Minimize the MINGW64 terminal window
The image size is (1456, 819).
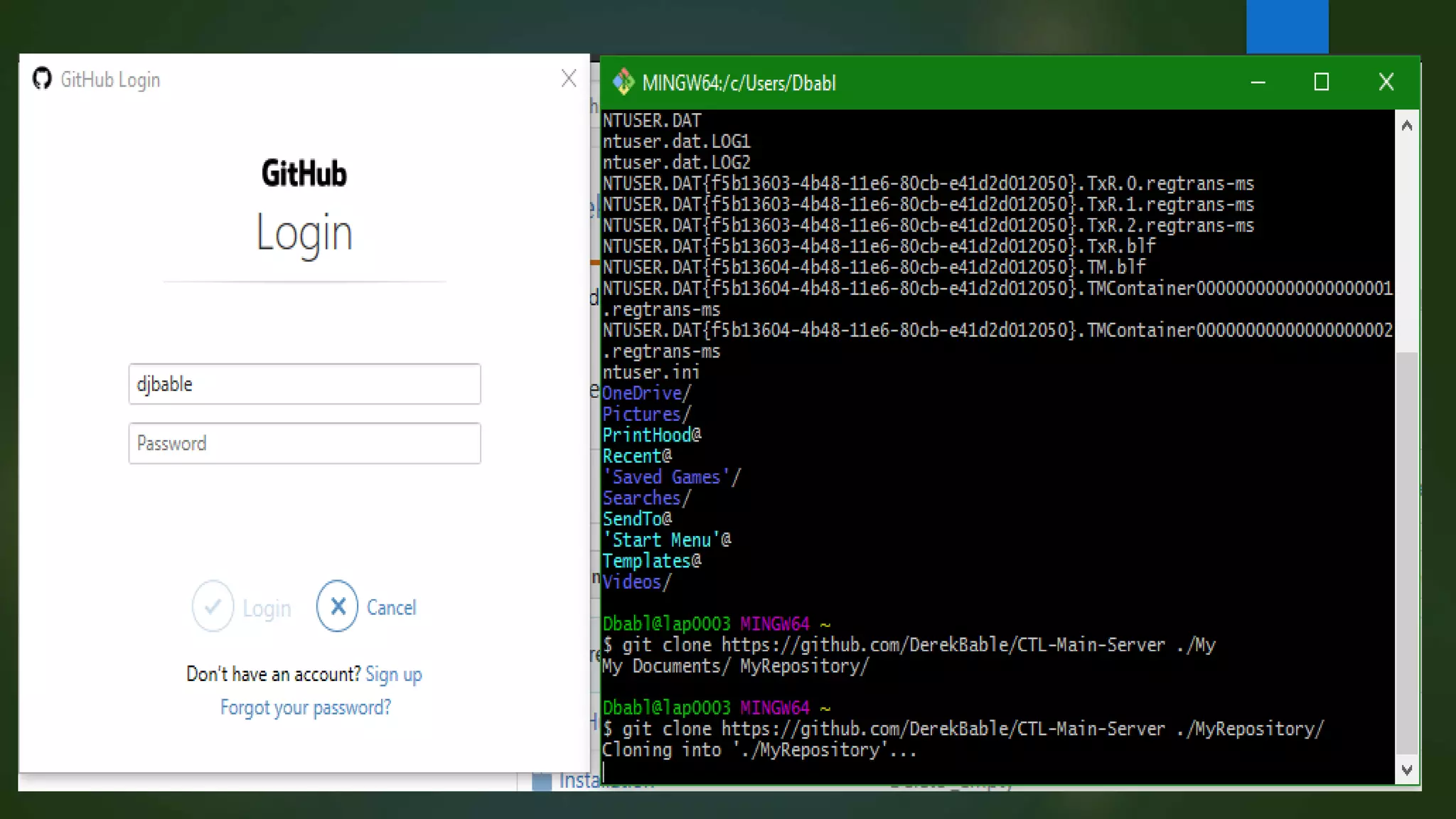tap(1258, 82)
